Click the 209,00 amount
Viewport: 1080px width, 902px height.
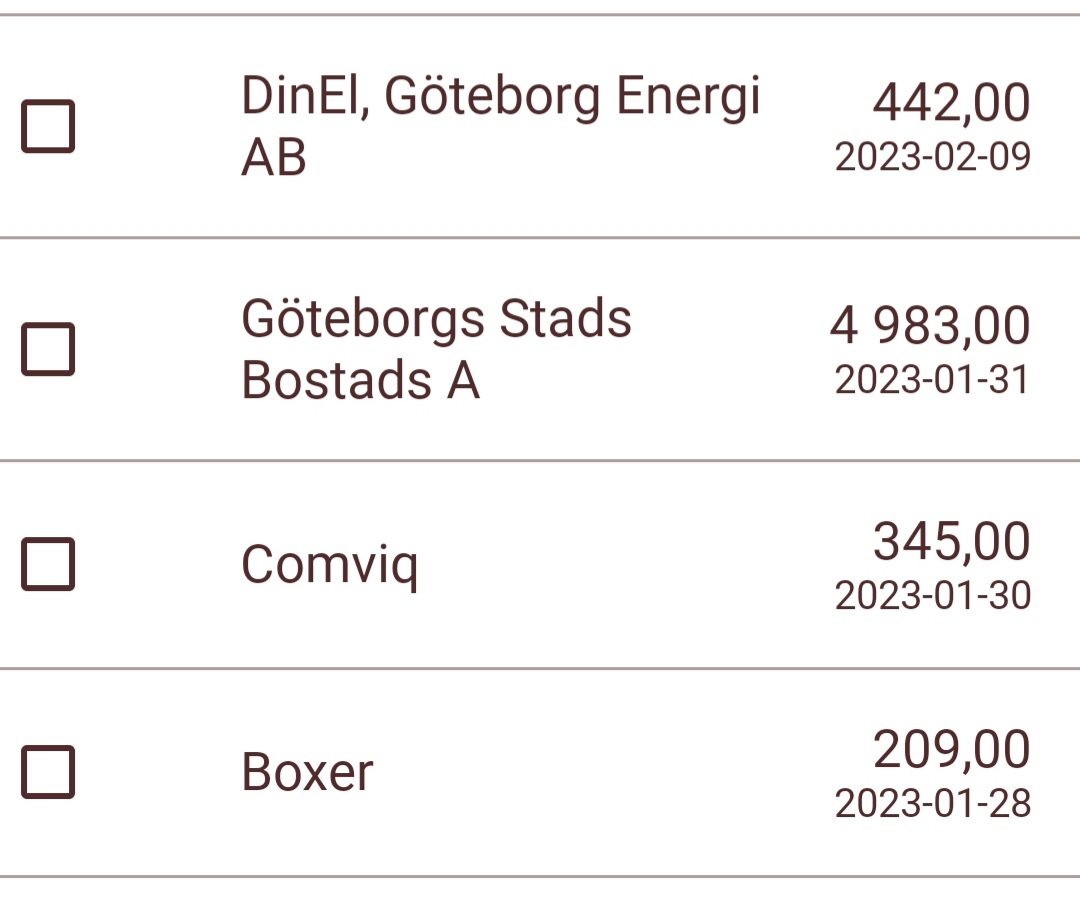point(951,749)
